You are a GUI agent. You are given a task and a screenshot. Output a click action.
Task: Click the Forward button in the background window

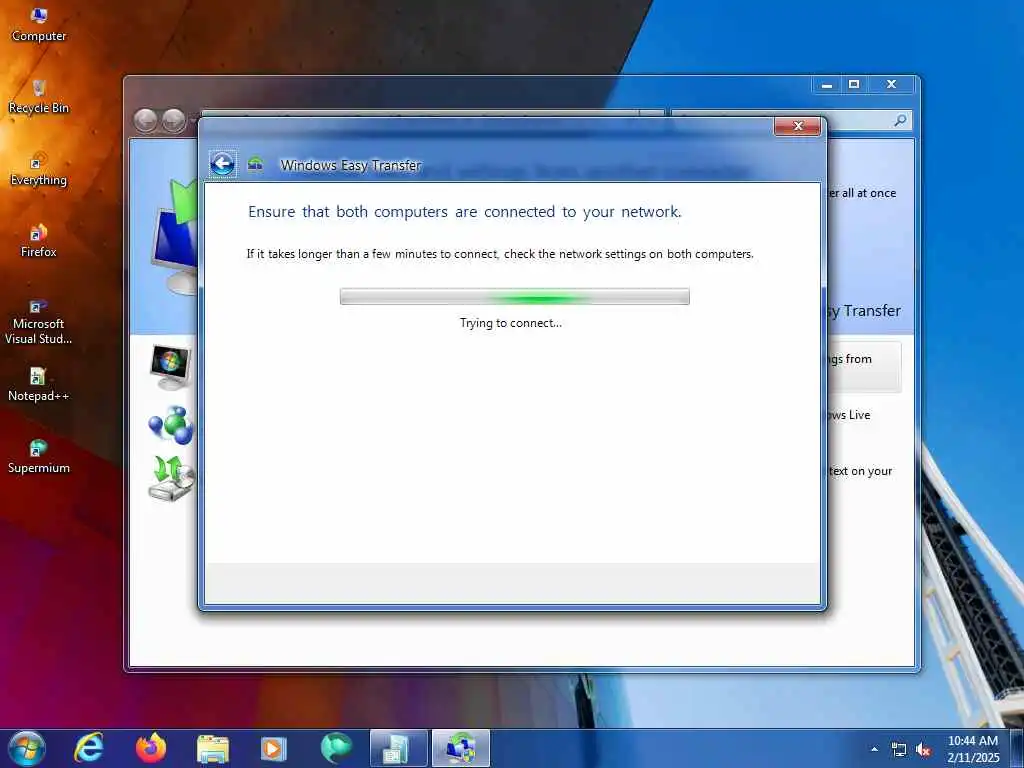(174, 120)
